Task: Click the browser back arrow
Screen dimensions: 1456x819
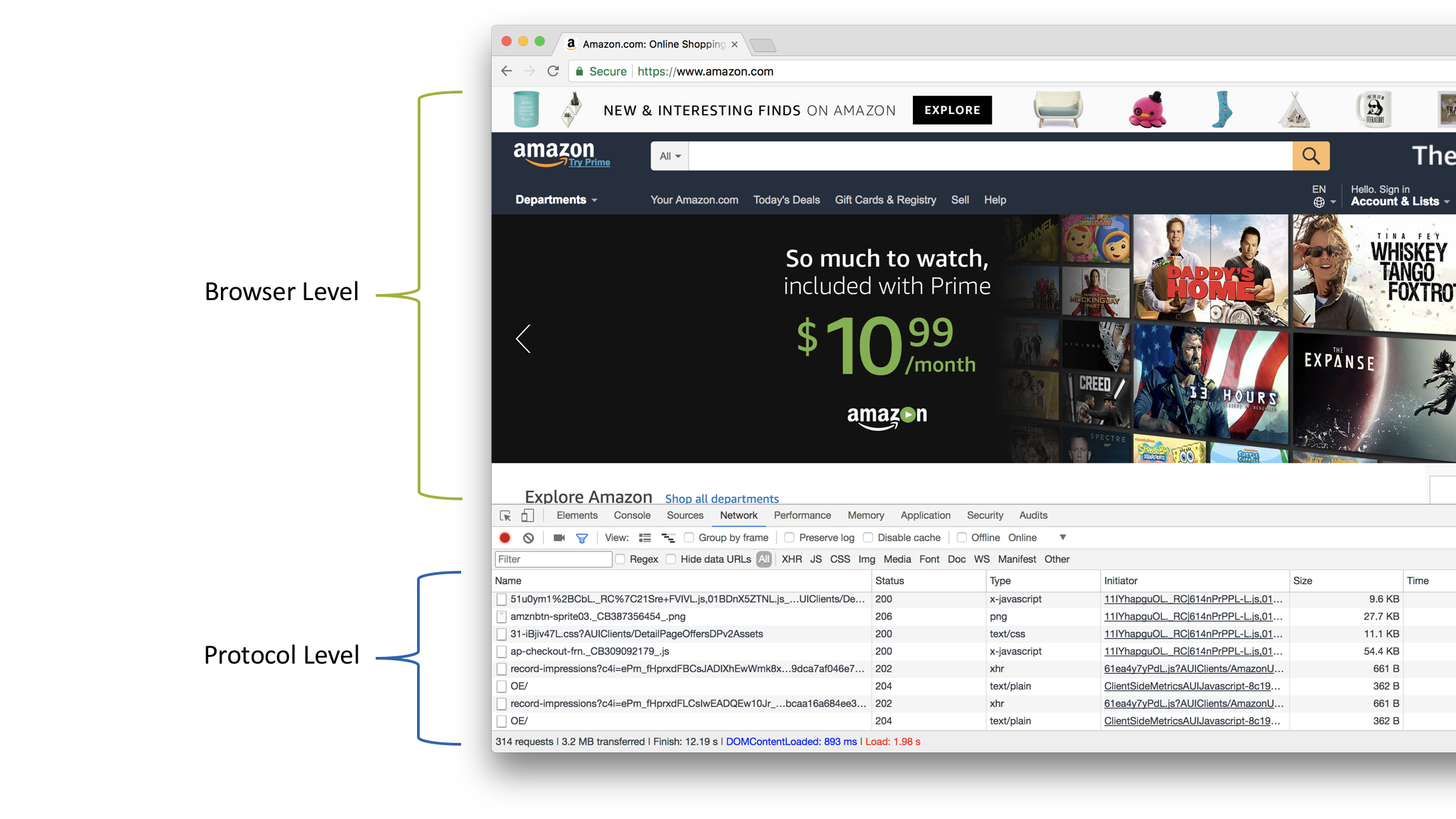Action: tap(506, 71)
